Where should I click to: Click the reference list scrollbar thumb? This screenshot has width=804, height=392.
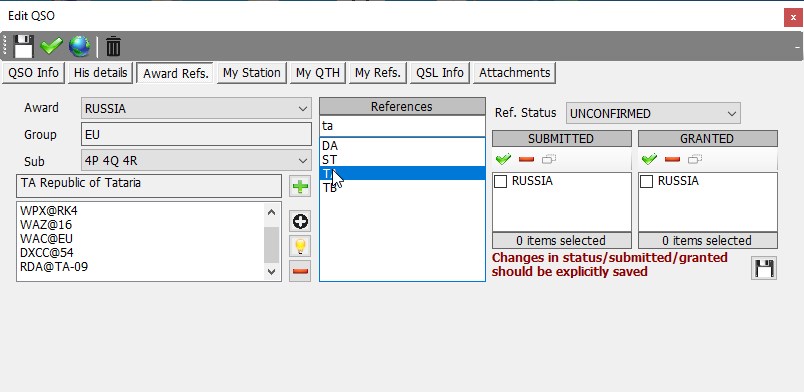tap(272, 245)
